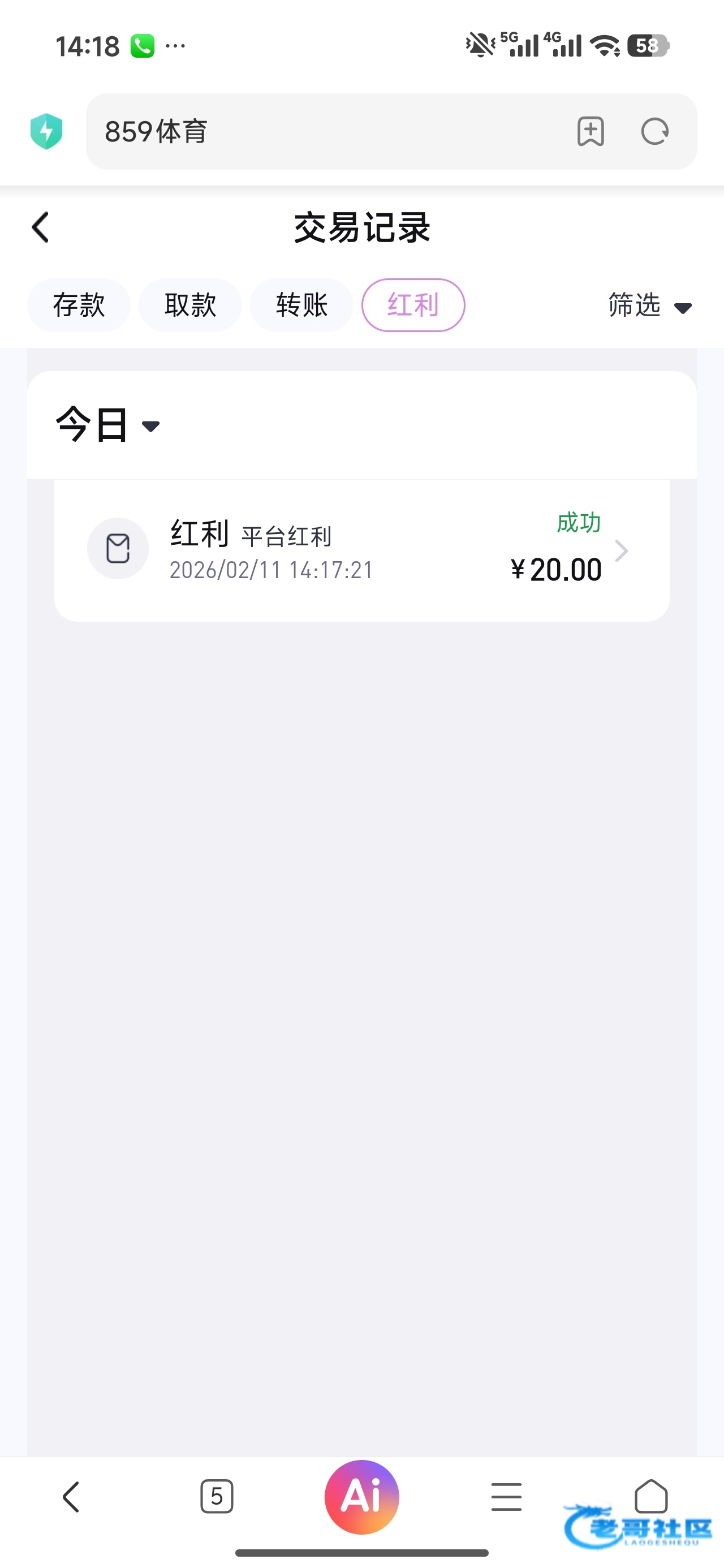The image size is (724, 1568).
Task: Switch to the 存款 deposit tab
Action: [79, 305]
